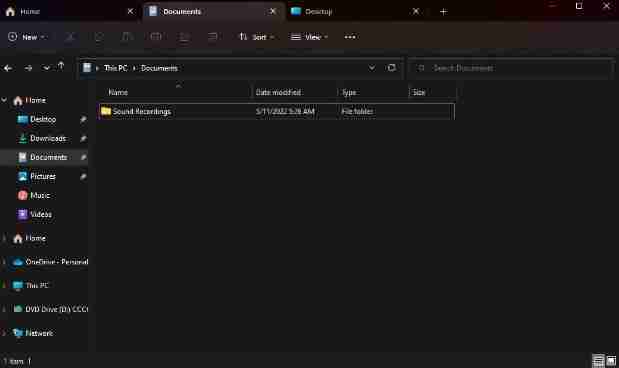The width and height of the screenshot is (619, 368).
Task: Open the New item dropdown button
Action: 27,37
